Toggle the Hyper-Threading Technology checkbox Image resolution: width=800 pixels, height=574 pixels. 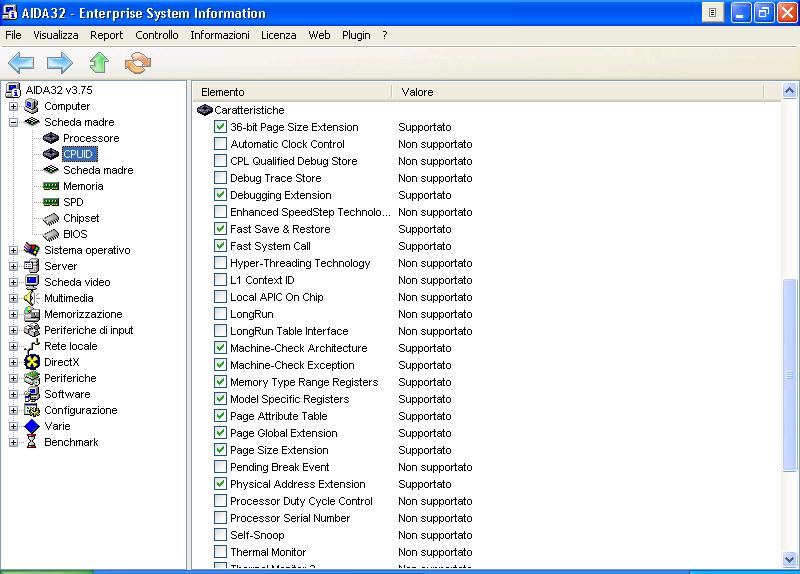point(220,263)
